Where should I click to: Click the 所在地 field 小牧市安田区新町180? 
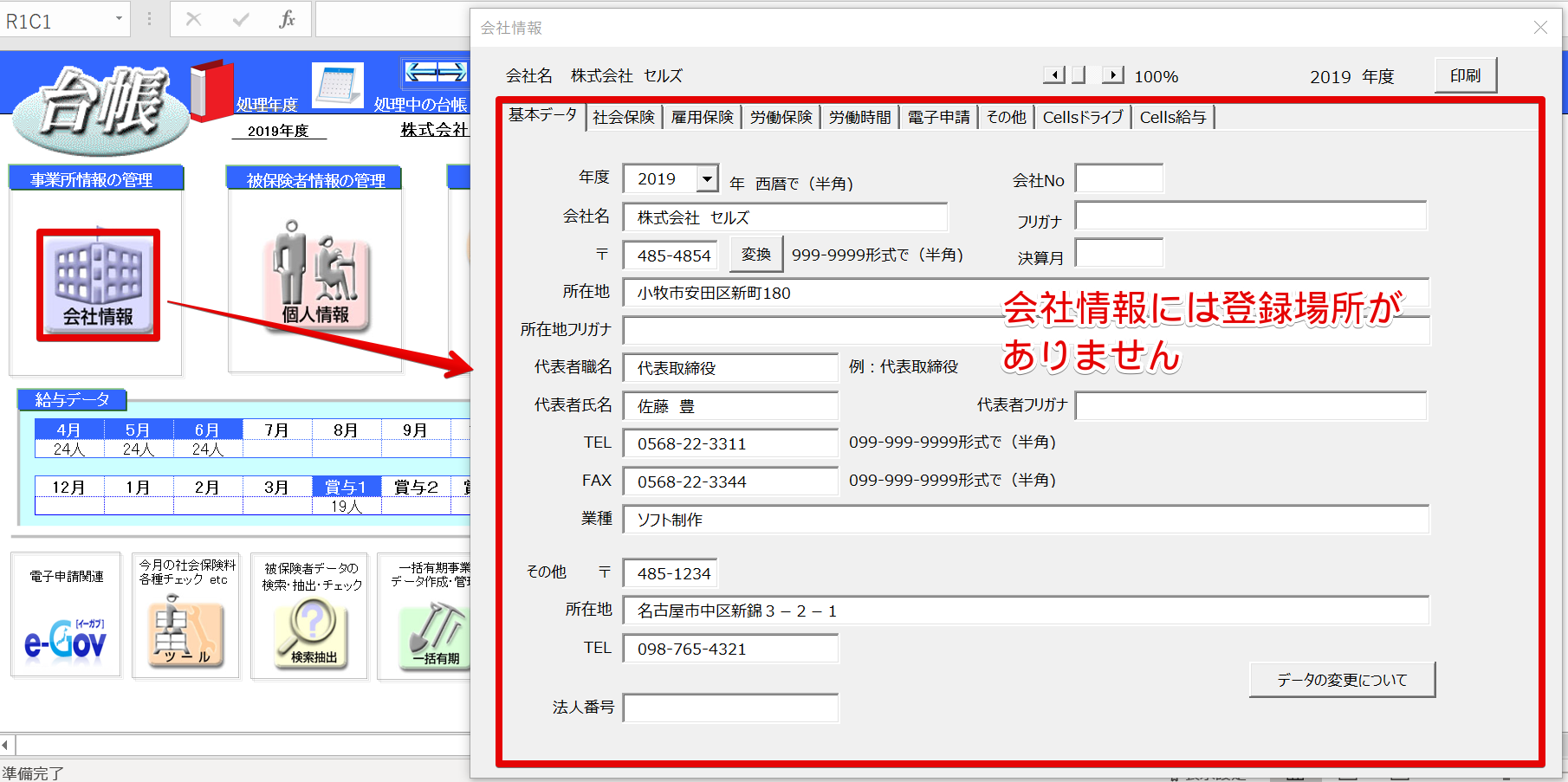click(1026, 293)
